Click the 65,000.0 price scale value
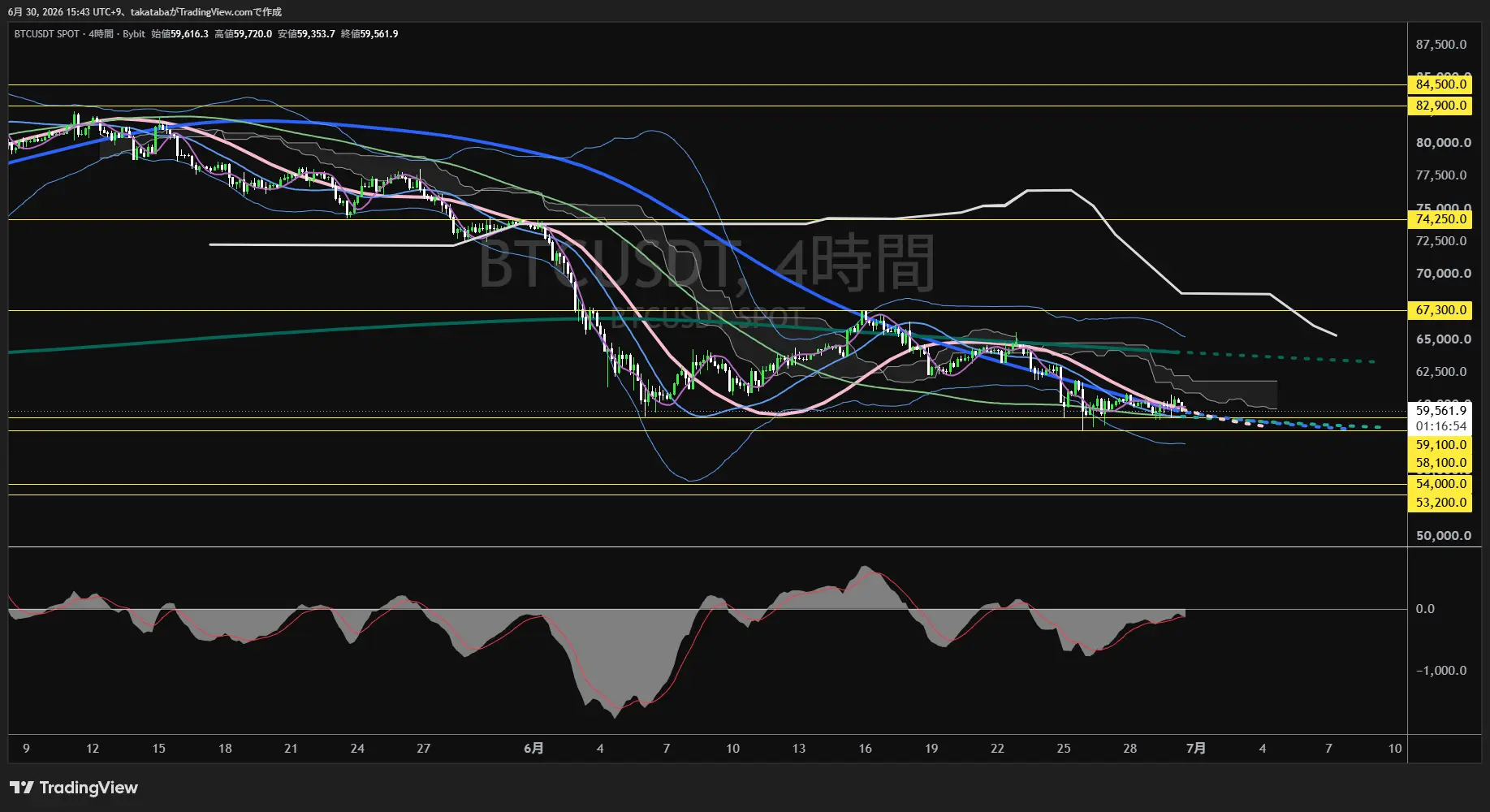Image resolution: width=1490 pixels, height=812 pixels. pyautogui.click(x=1443, y=339)
